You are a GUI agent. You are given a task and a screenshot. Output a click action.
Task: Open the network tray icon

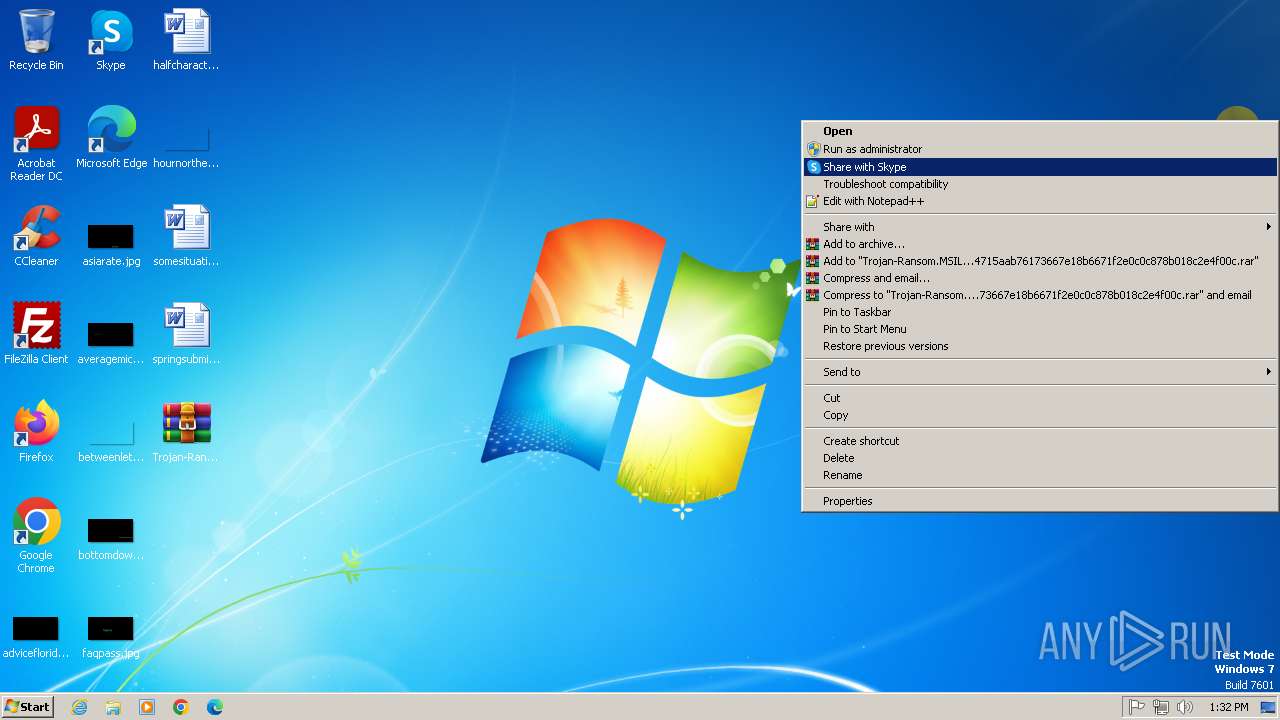tap(1161, 707)
